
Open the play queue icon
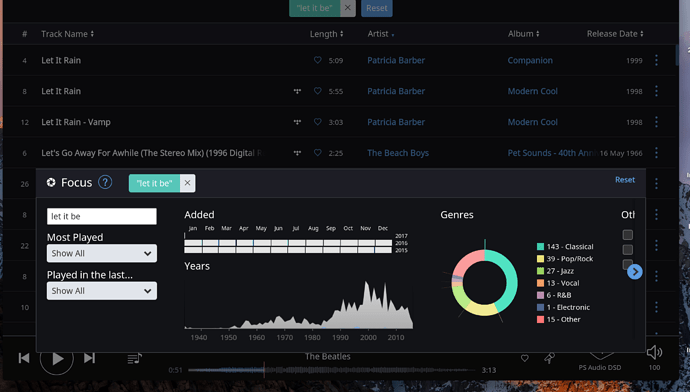tap(134, 359)
